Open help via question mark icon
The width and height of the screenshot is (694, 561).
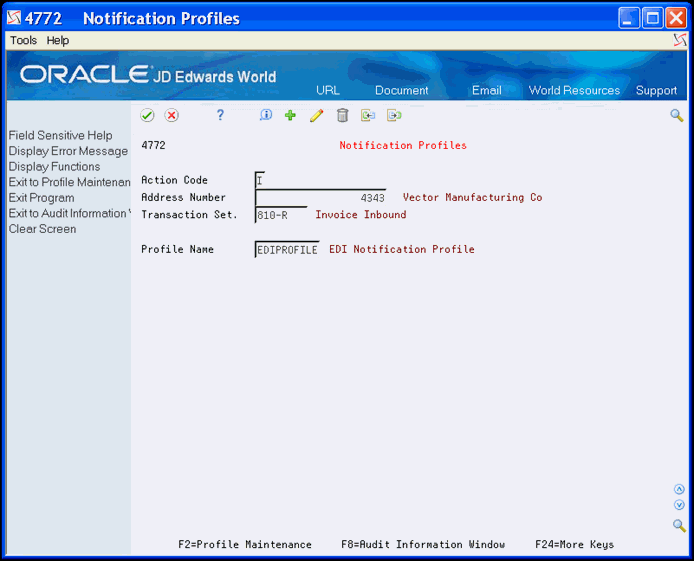pos(220,115)
